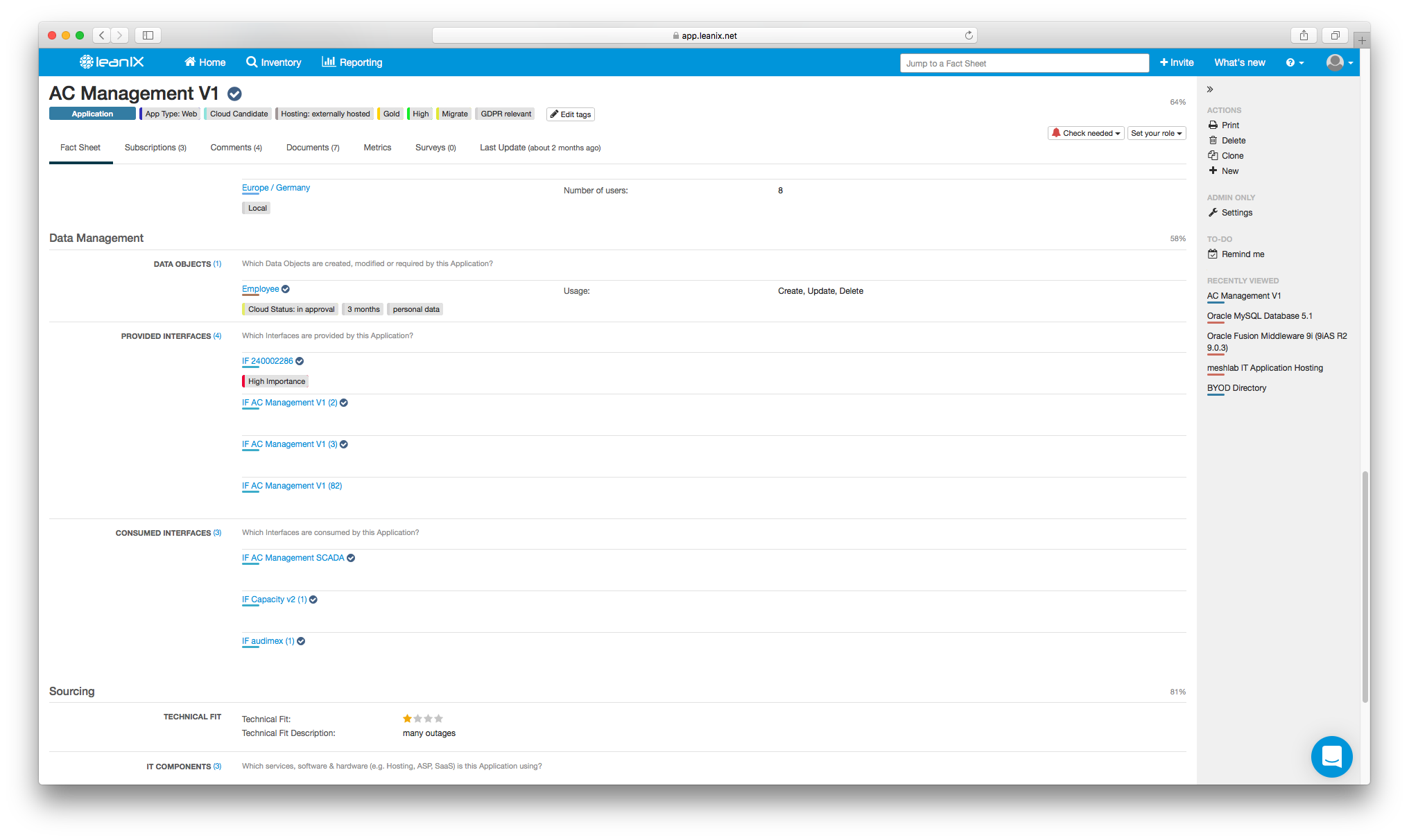The image size is (1409, 840).
Task: Open the Set your role dropdown
Action: click(x=1157, y=133)
